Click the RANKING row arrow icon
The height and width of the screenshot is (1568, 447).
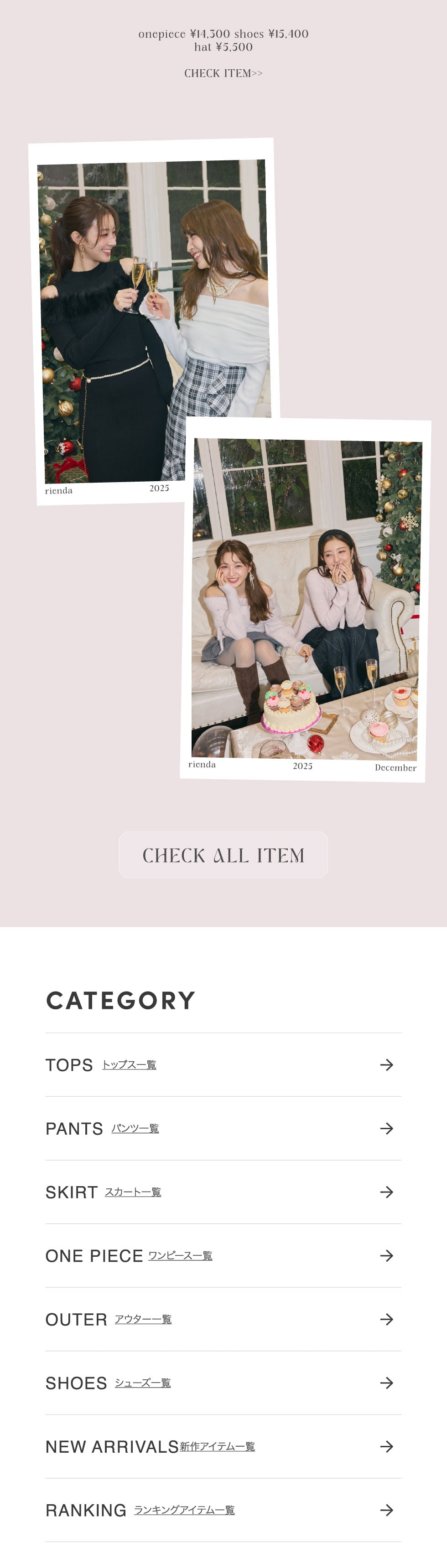(x=386, y=1510)
